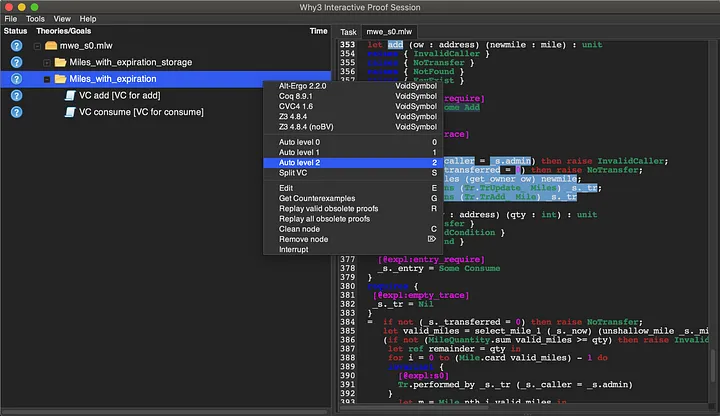
Task: Click the VC add document icon
Action: (70, 95)
